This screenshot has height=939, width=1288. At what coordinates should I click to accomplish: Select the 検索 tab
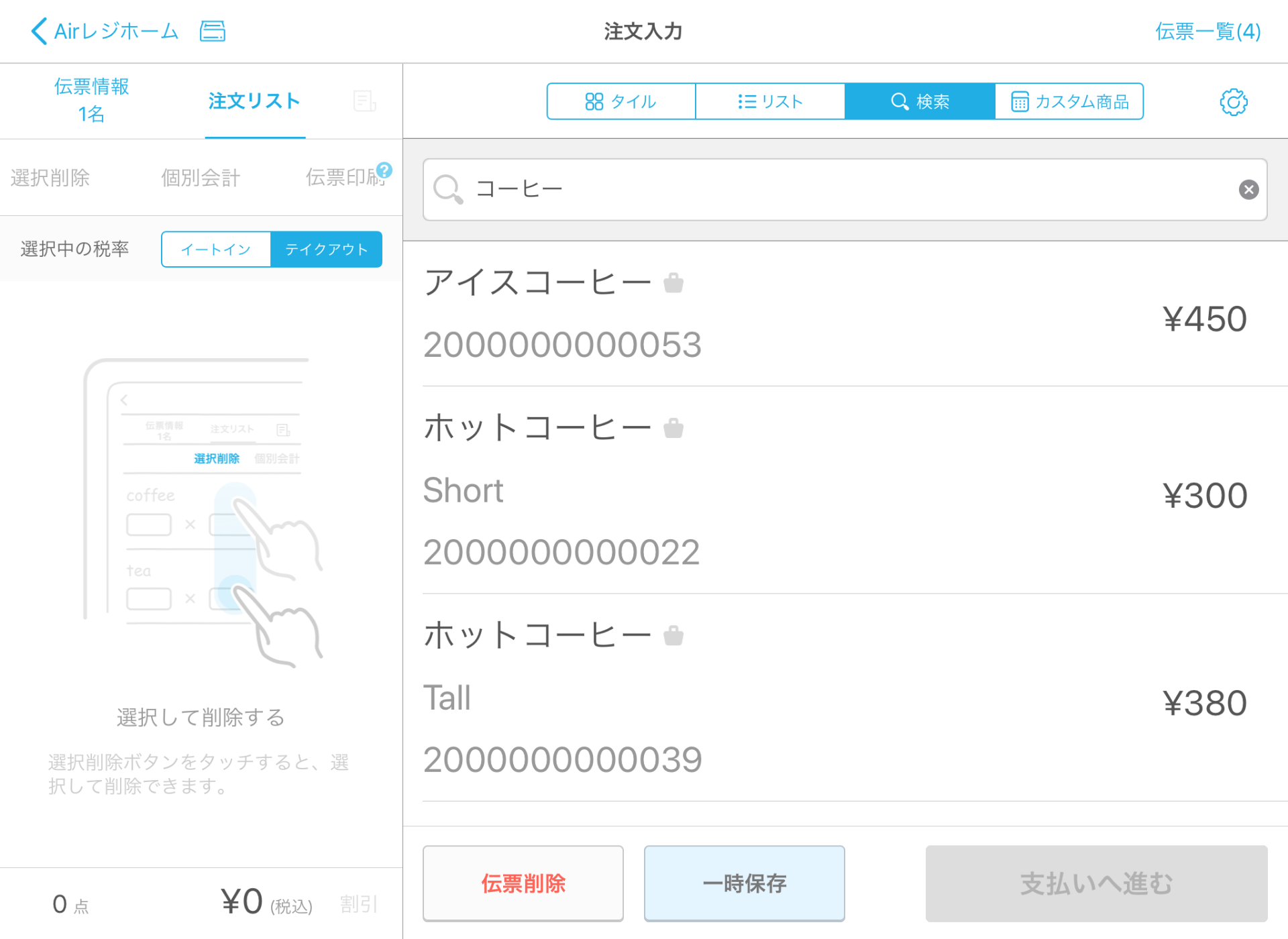pos(920,101)
